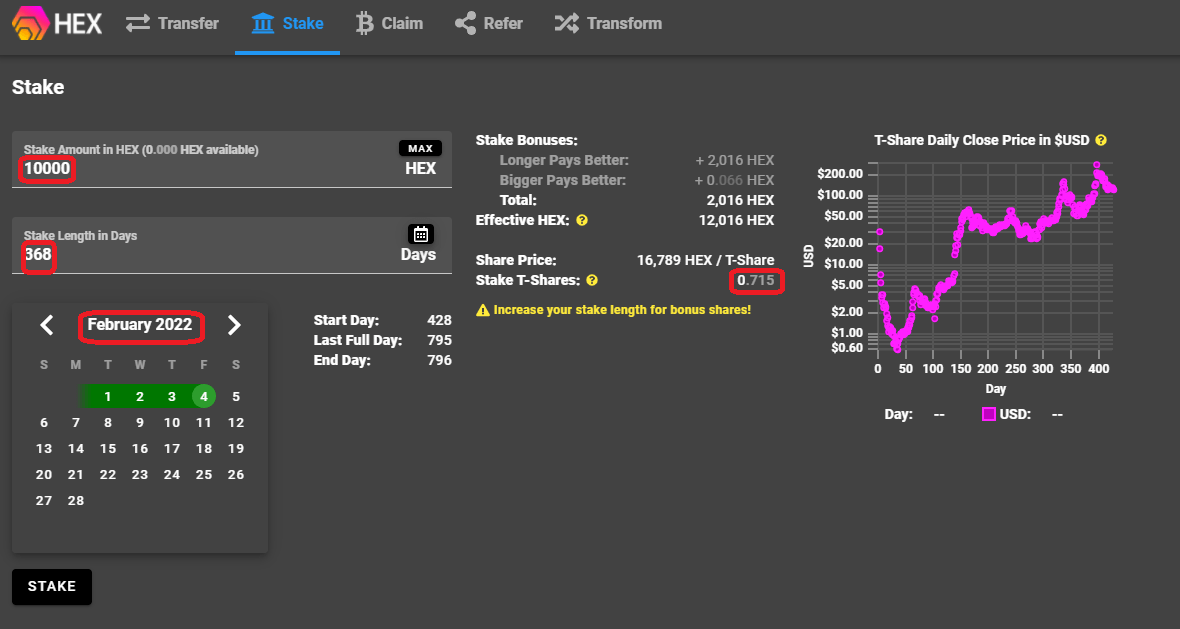This screenshot has width=1180, height=629.
Task: Pick February 27 in calendar
Action: coord(44,501)
